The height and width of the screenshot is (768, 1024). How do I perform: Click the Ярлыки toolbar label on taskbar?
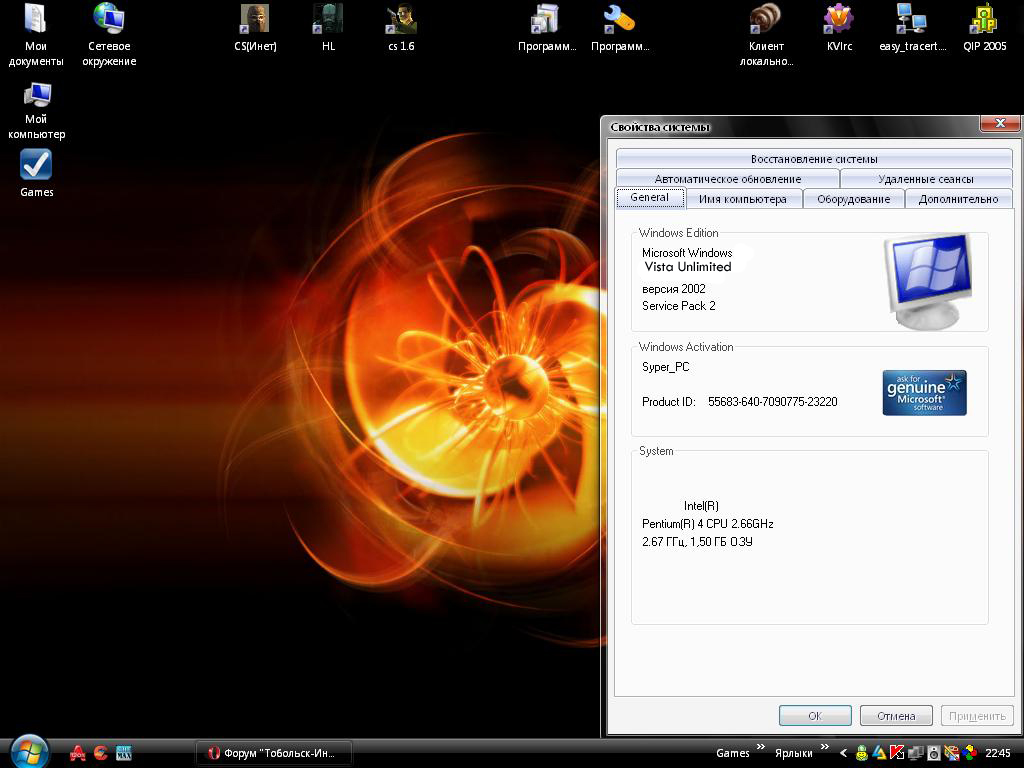coord(793,753)
